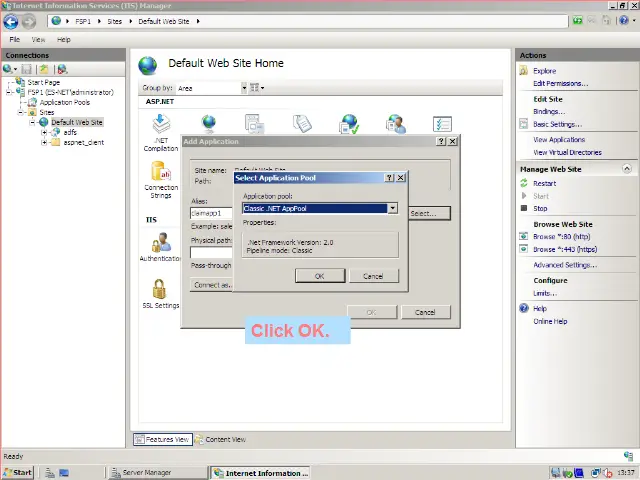
Task: Click the View Virtual Directories link
Action: 567,152
